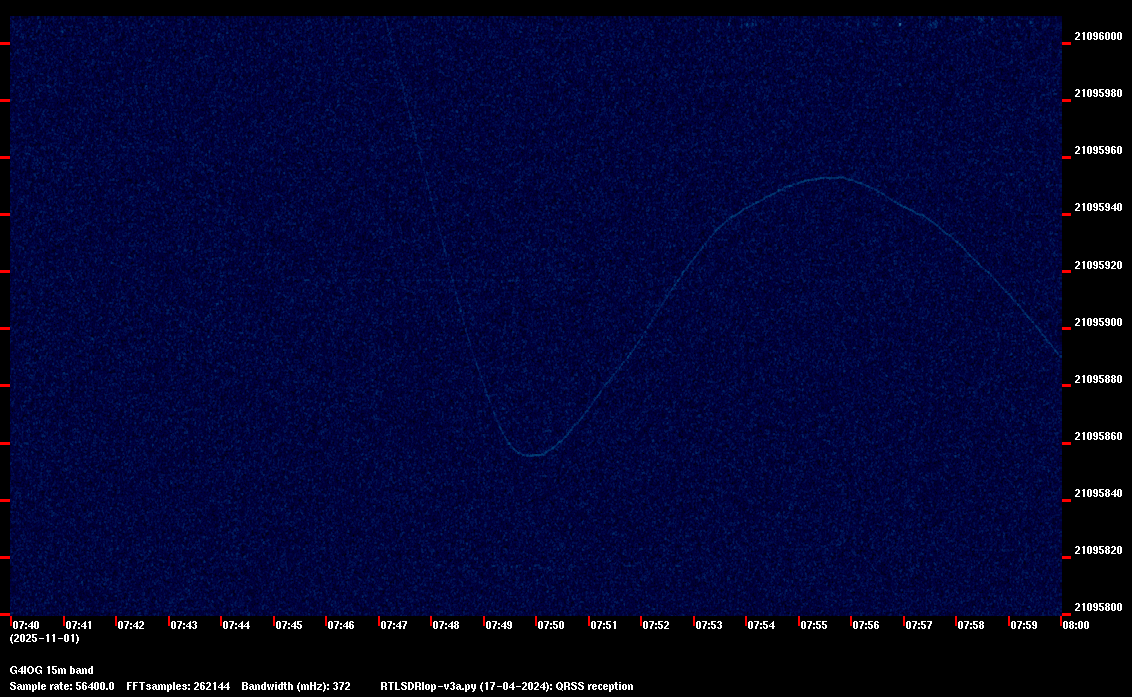Select the 21095860 frequency label
This screenshot has width=1132, height=697.
coord(1098,437)
